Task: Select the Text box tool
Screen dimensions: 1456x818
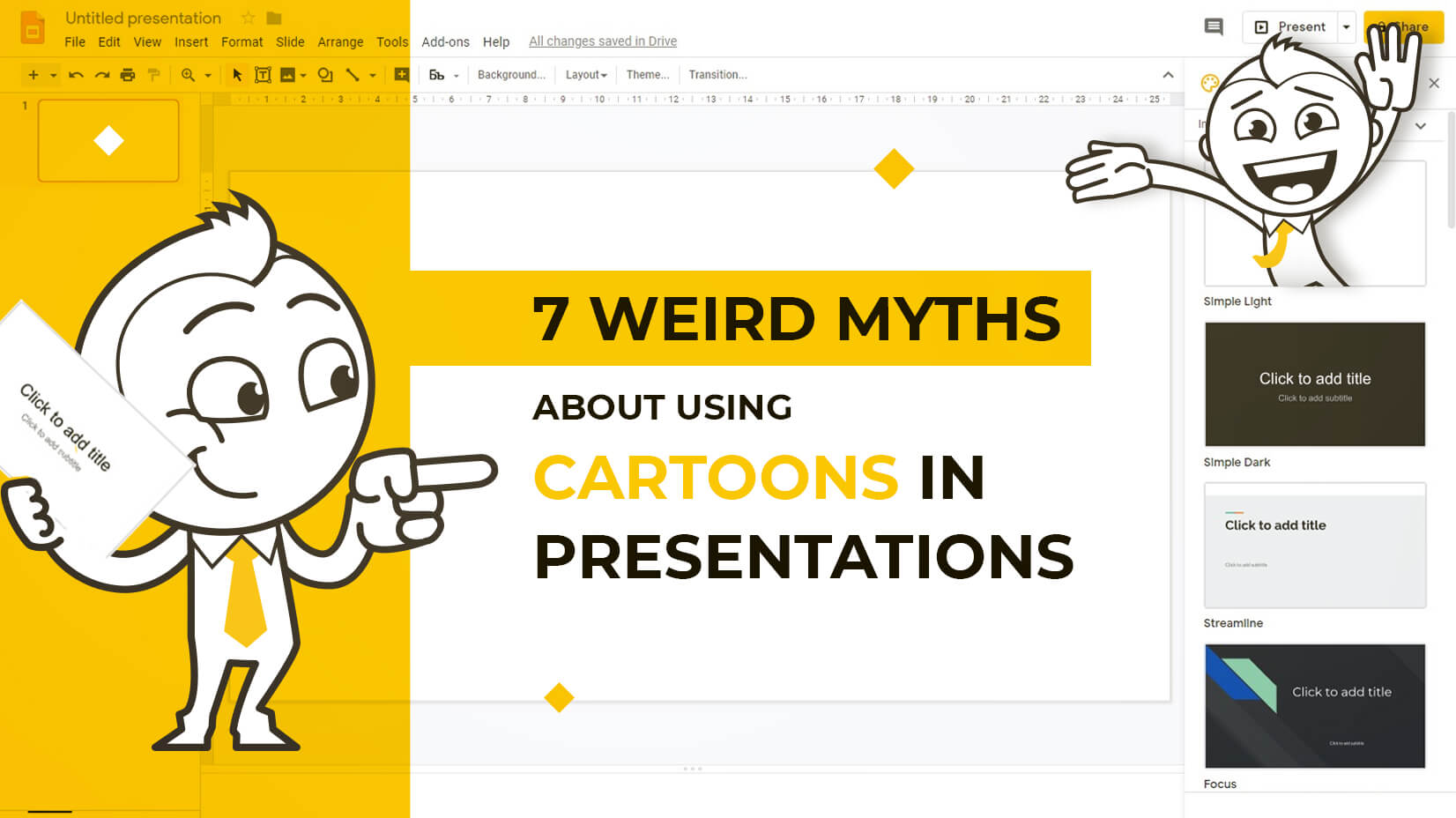Action: pos(263,75)
